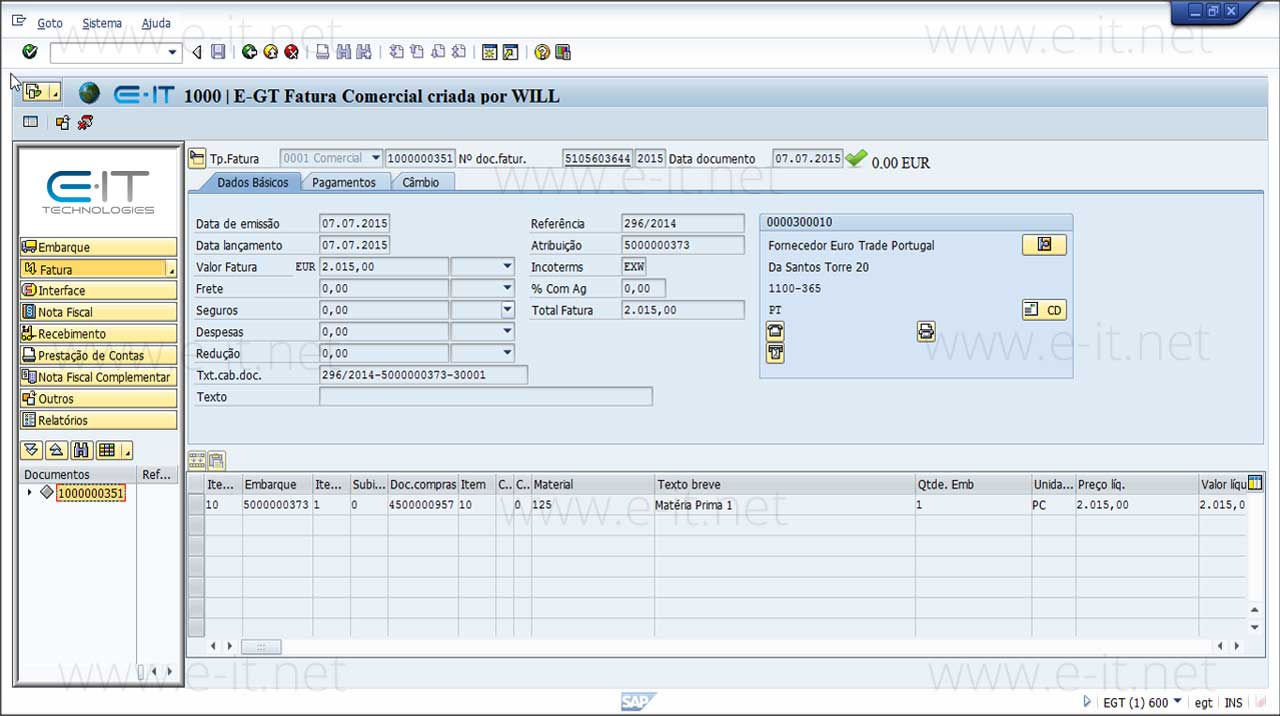The width and height of the screenshot is (1280, 716).
Task: Open Help with the question mark icon
Action: click(x=542, y=52)
